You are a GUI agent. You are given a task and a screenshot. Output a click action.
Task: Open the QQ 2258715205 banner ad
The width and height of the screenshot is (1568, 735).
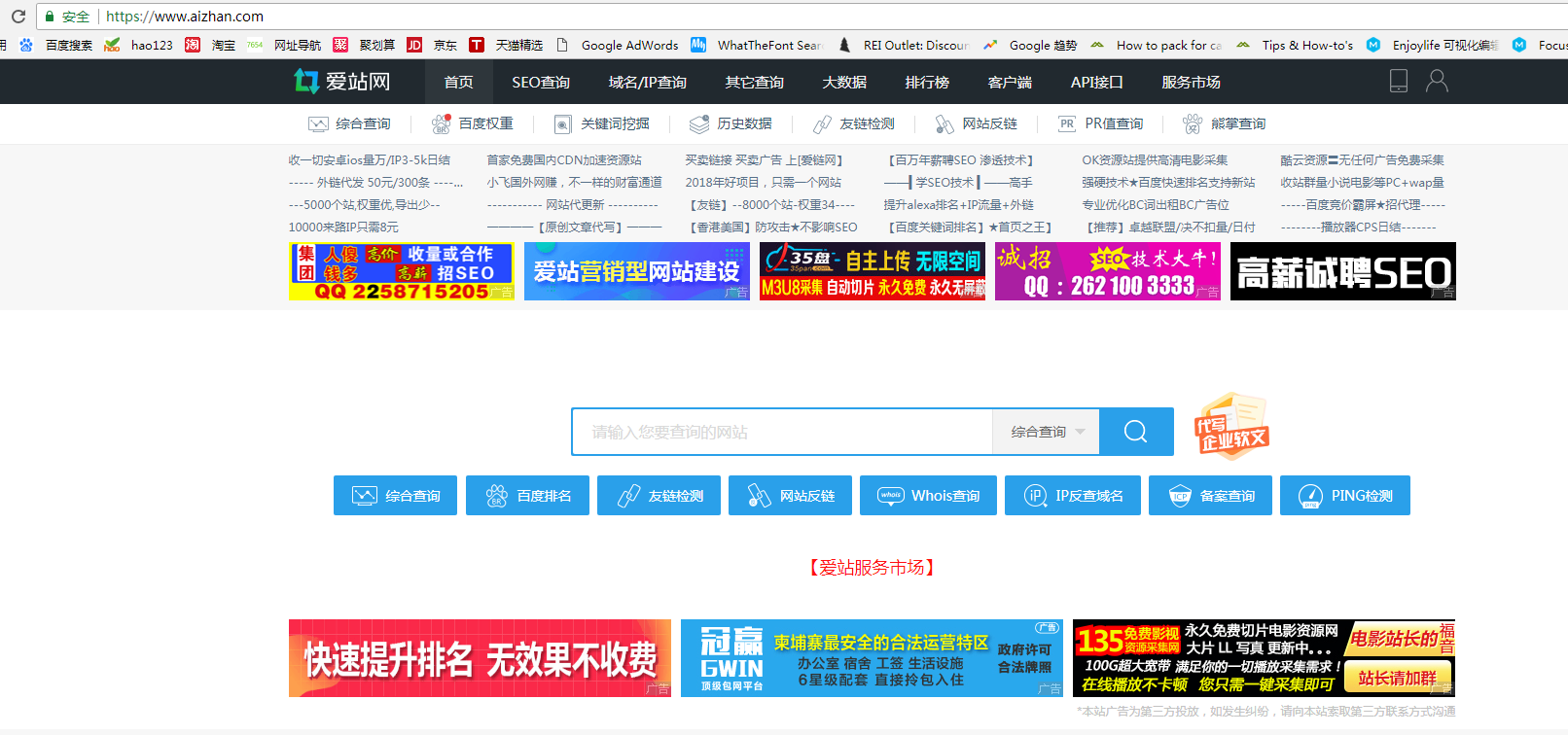402,271
